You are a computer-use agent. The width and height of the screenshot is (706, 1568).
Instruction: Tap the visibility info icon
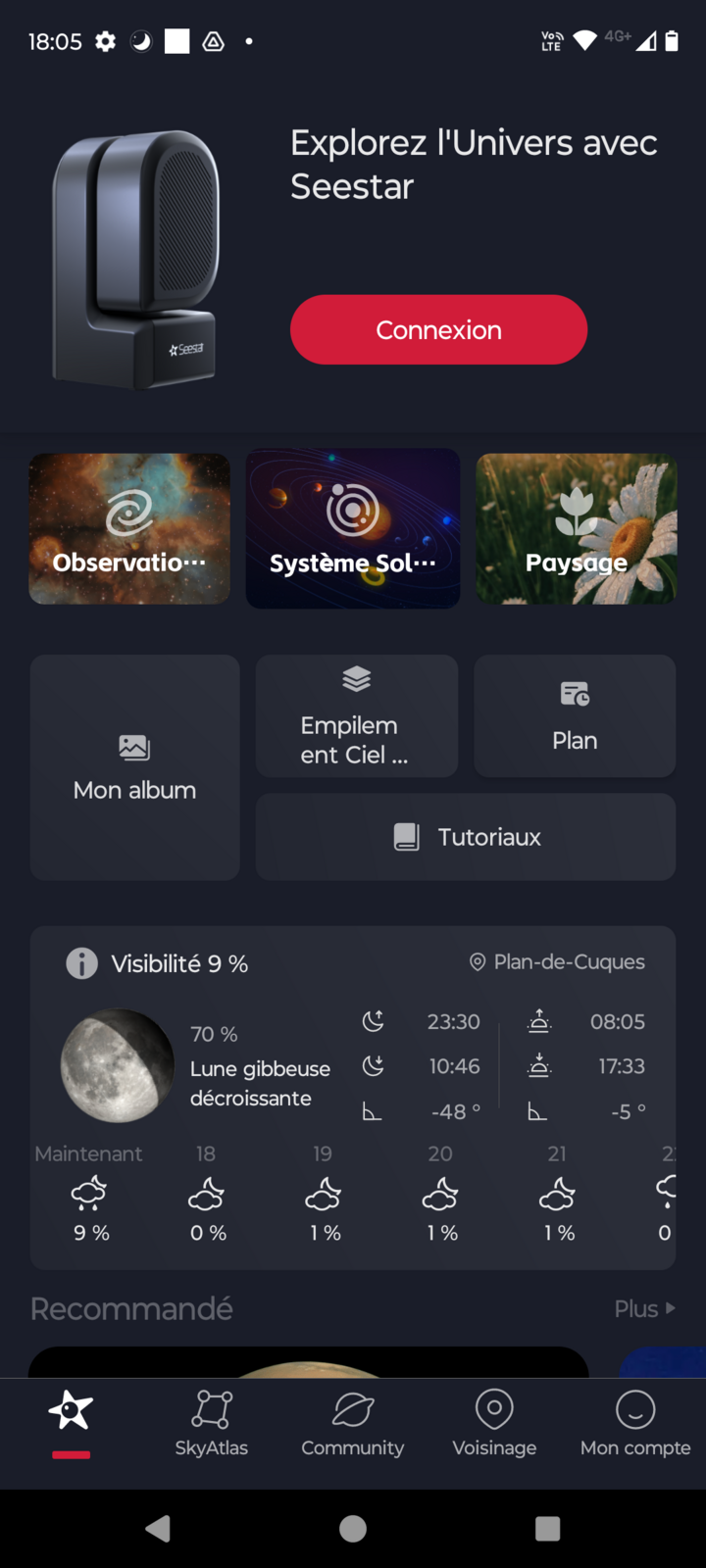pyautogui.click(x=81, y=963)
